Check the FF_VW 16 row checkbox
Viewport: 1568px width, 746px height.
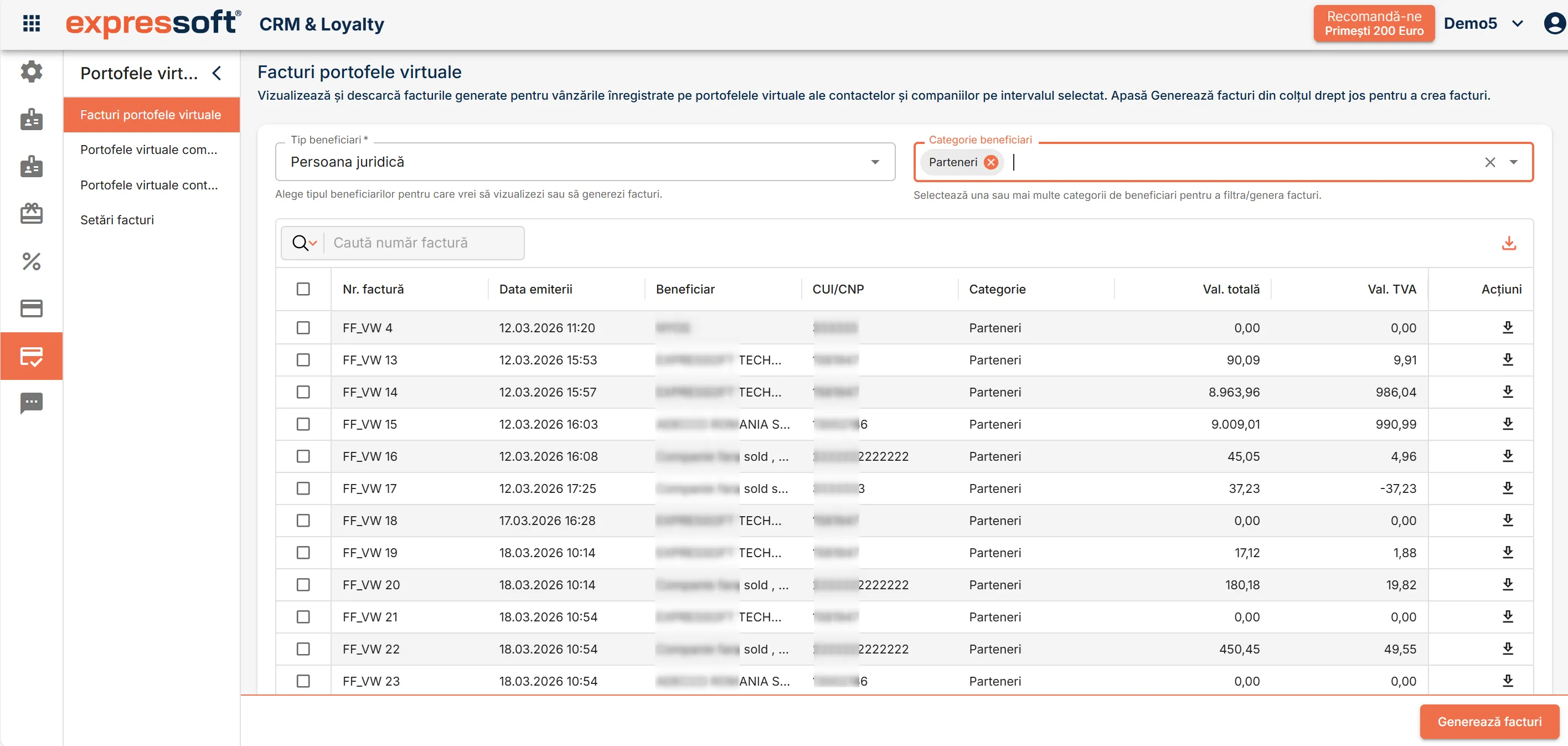tap(303, 456)
